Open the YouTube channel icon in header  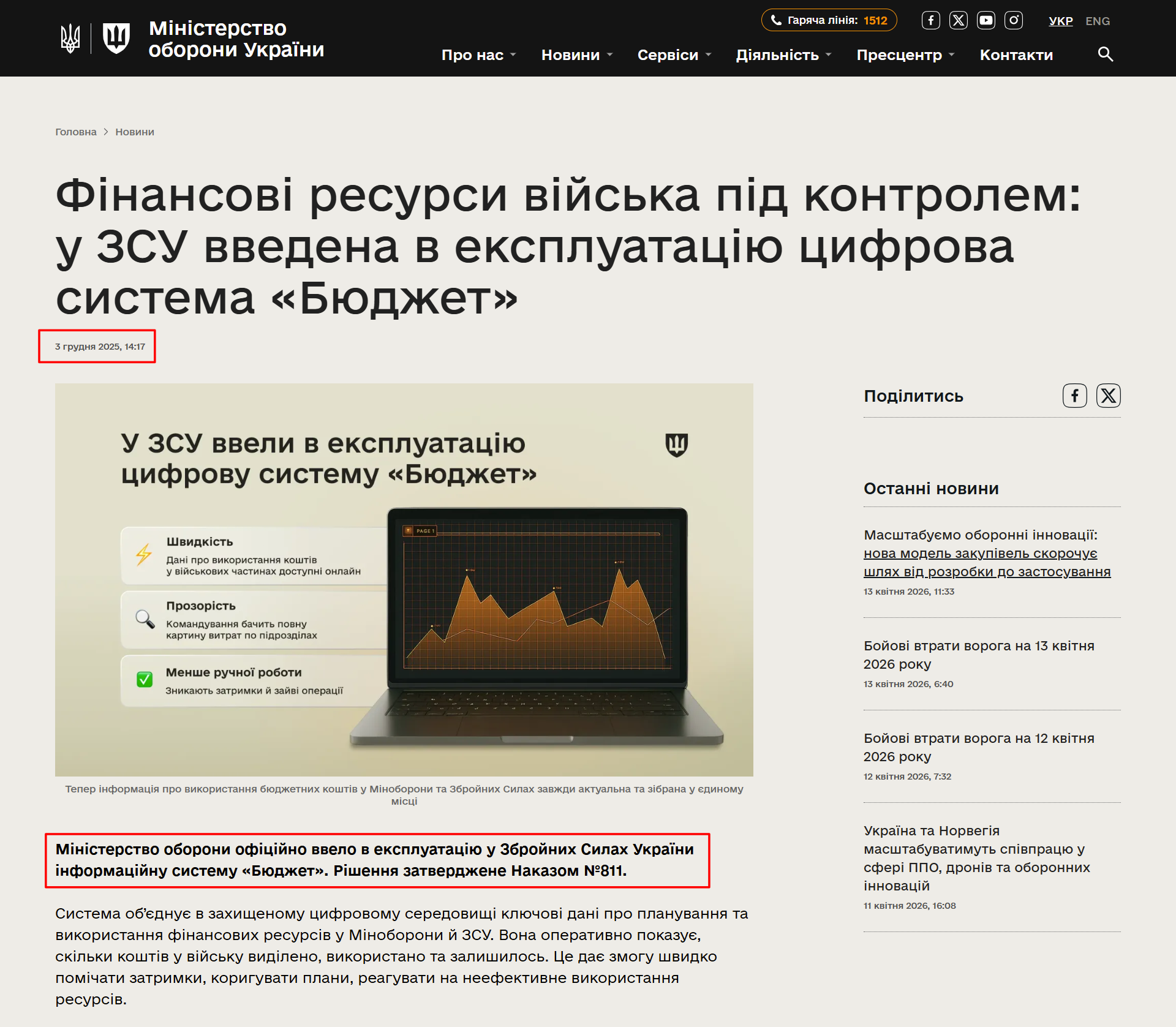[986, 20]
